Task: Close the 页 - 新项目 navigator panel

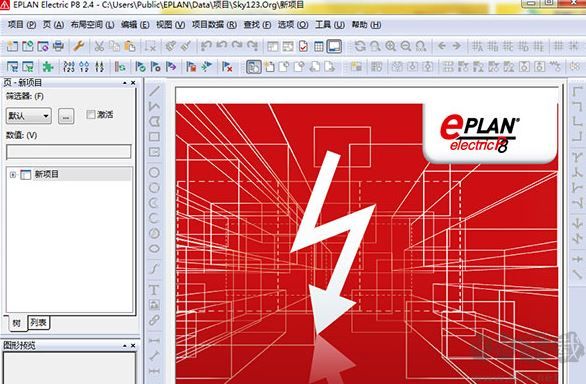Action: (133, 83)
